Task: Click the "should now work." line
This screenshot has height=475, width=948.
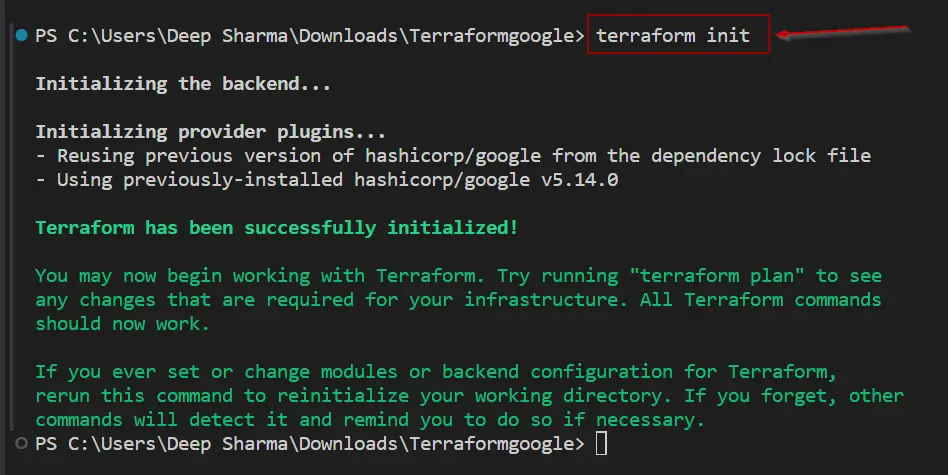Action: click(x=122, y=324)
